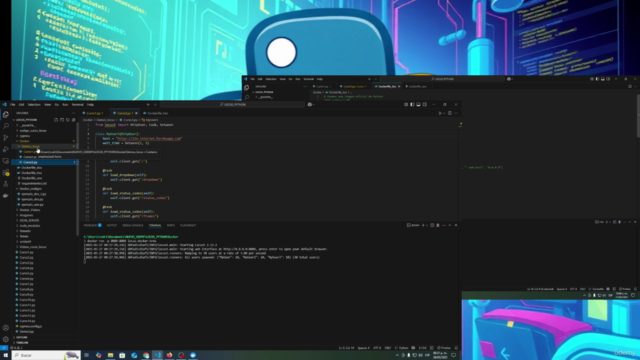Image resolution: width=640 pixels, height=360 pixels.
Task: Open the run button dropdown arrow
Action: (x=444, y=113)
